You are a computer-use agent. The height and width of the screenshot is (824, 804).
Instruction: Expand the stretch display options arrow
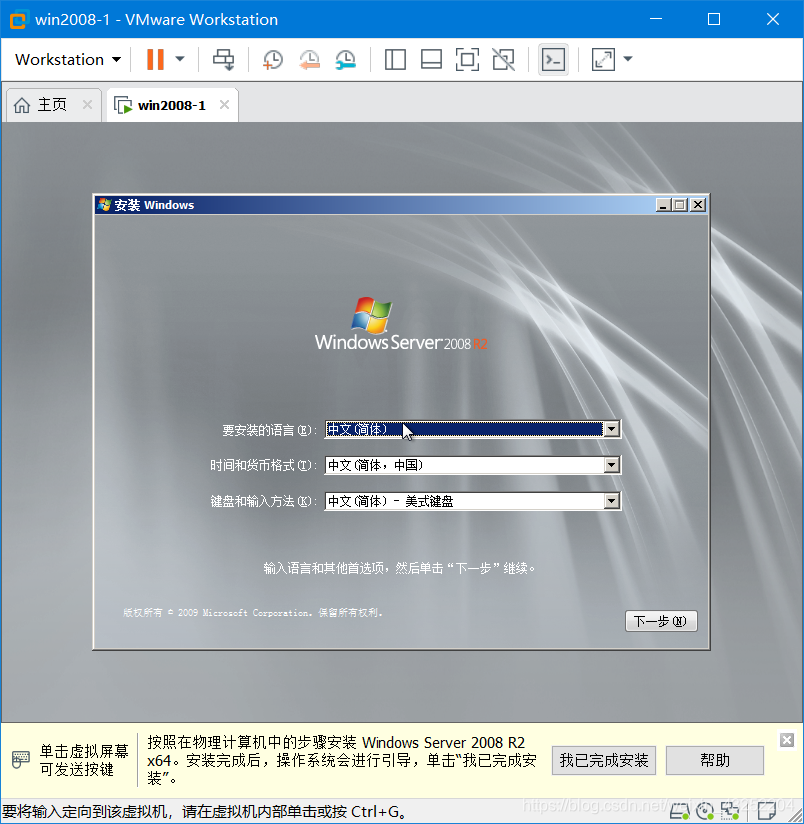627,59
